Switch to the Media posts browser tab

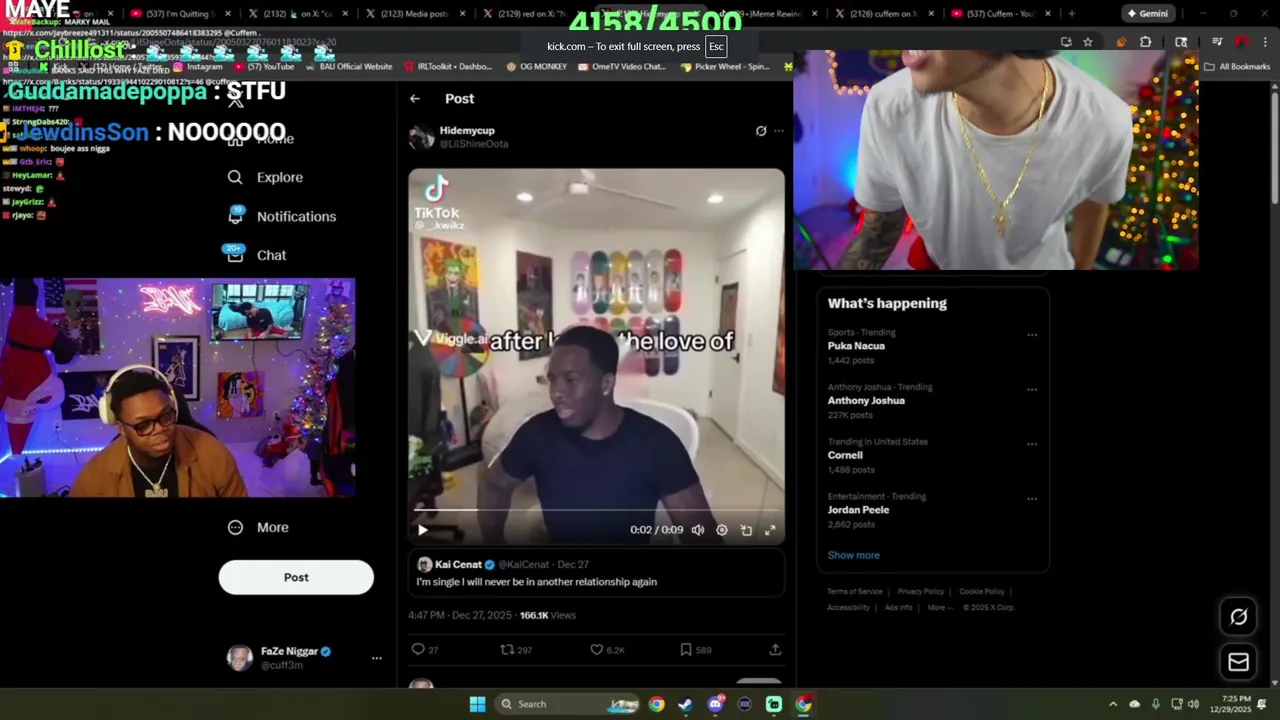[x=416, y=14]
